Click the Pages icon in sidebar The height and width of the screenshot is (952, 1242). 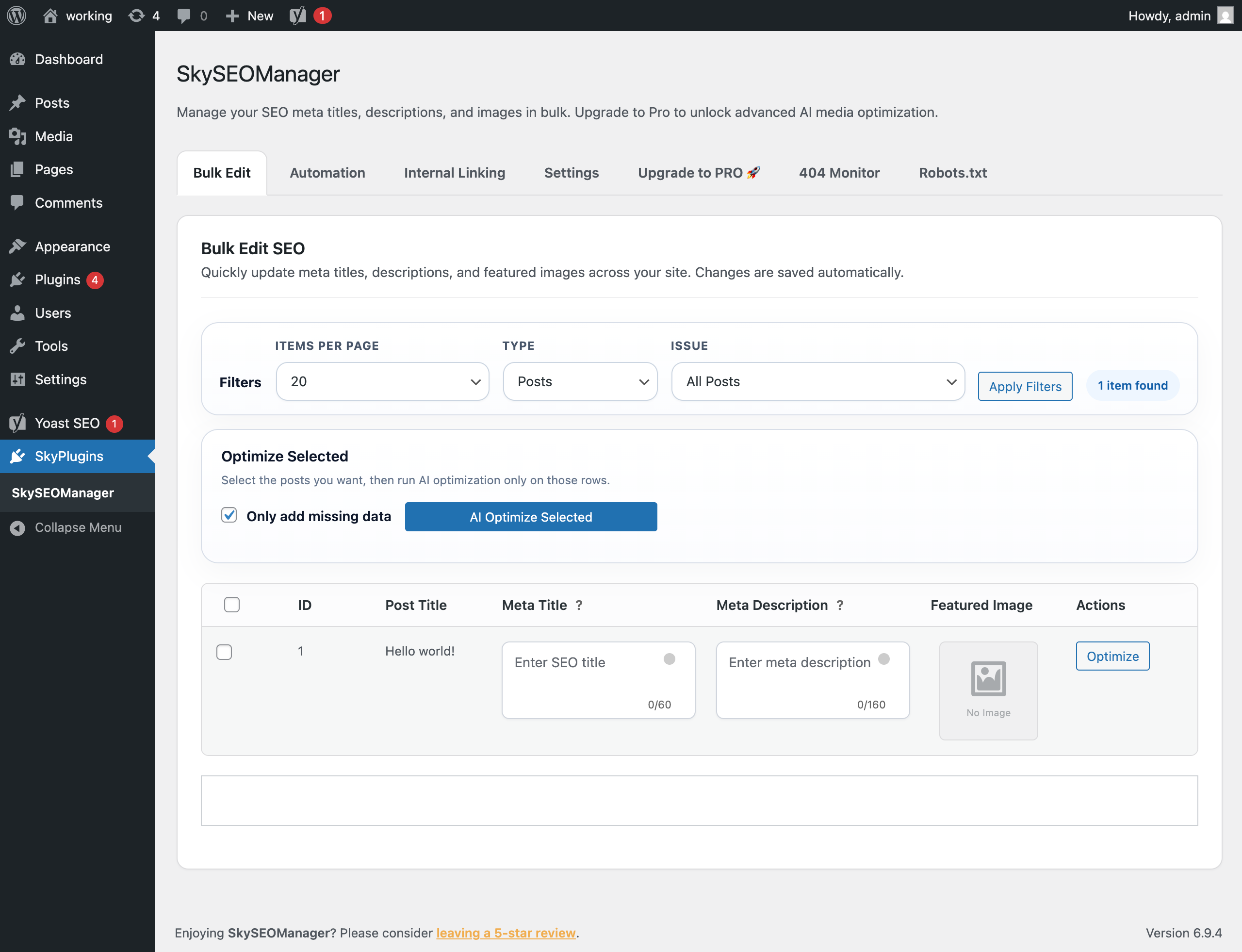point(17,169)
